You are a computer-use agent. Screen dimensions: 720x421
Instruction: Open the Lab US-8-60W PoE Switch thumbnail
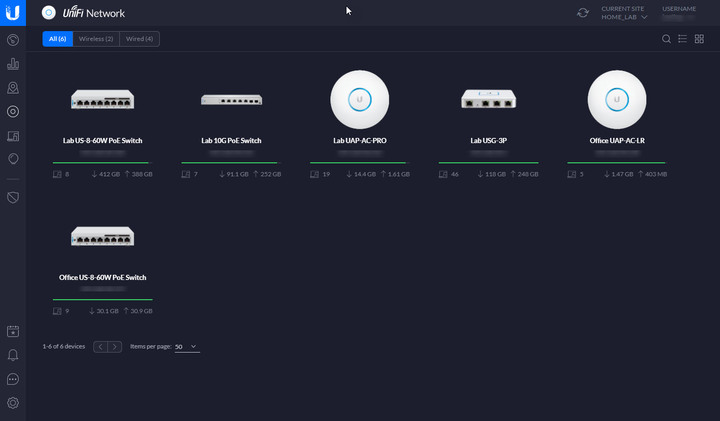pos(102,99)
